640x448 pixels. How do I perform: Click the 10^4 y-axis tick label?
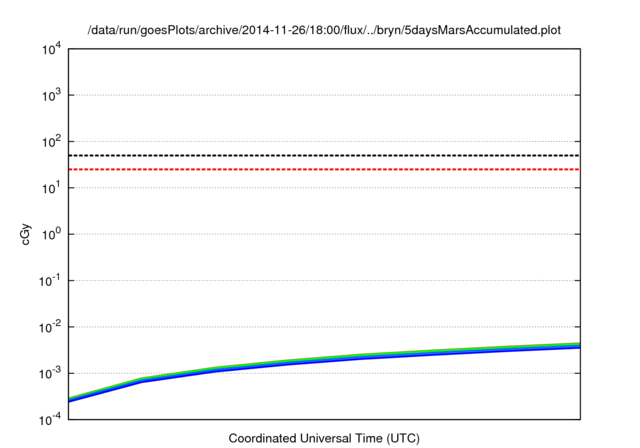(51, 49)
